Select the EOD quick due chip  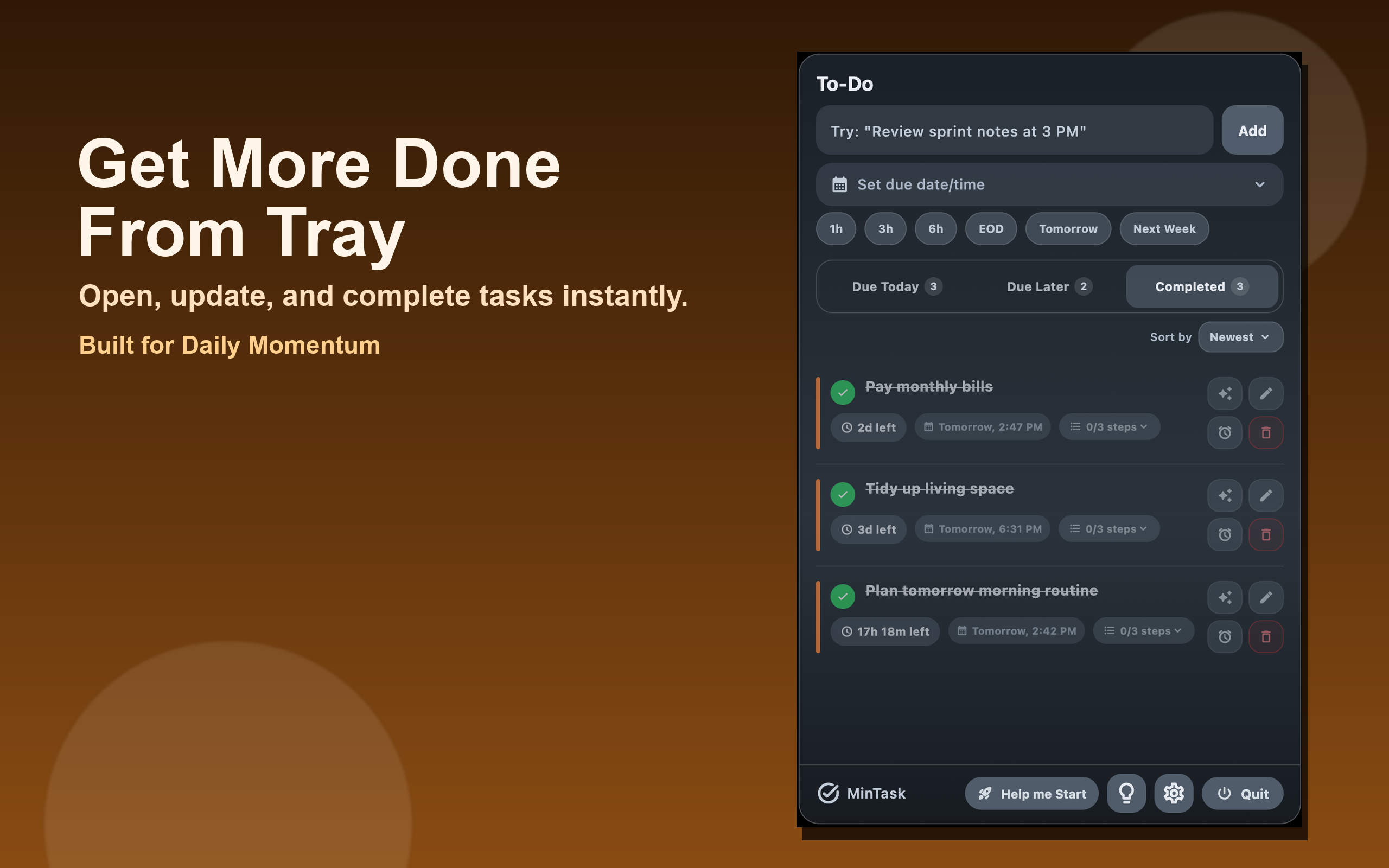(x=991, y=229)
